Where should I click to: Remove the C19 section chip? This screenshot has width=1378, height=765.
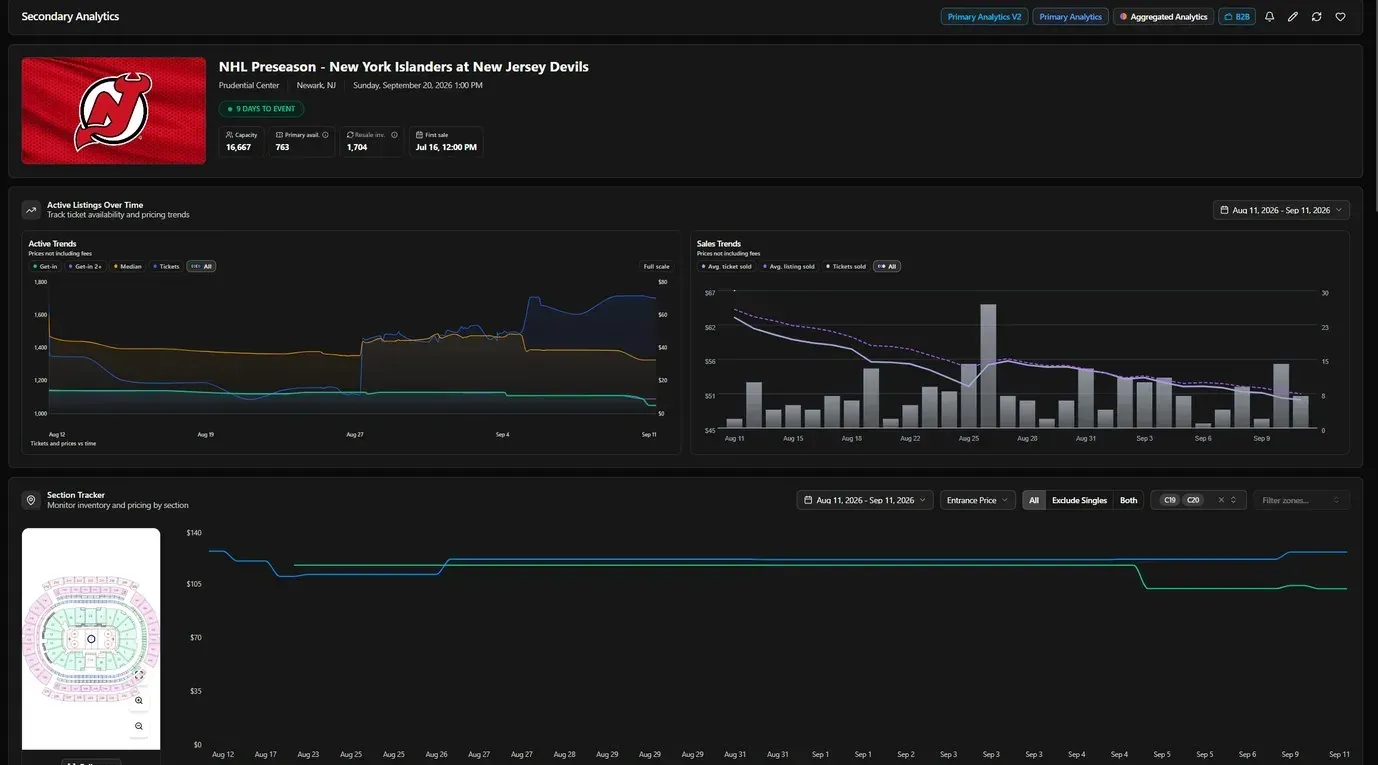click(x=1169, y=500)
